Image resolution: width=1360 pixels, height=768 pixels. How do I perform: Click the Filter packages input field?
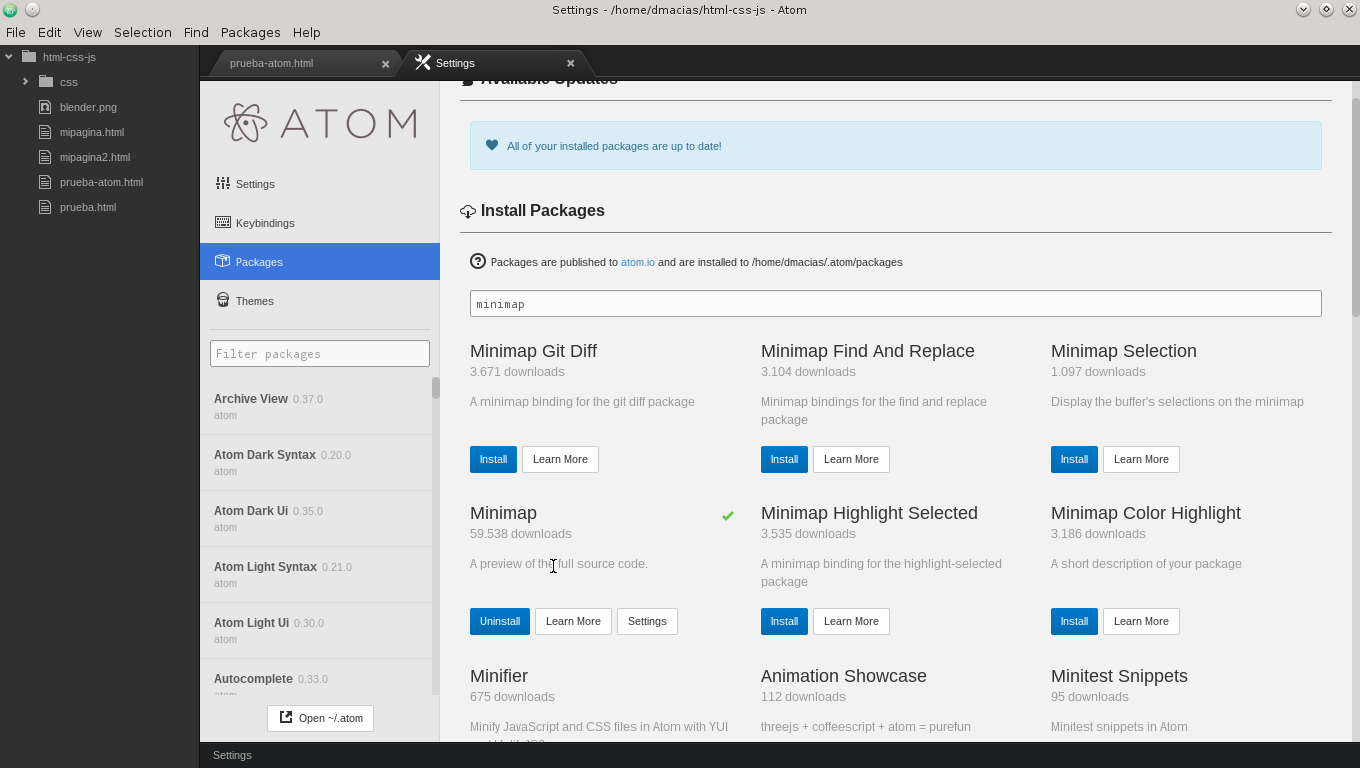click(x=319, y=354)
